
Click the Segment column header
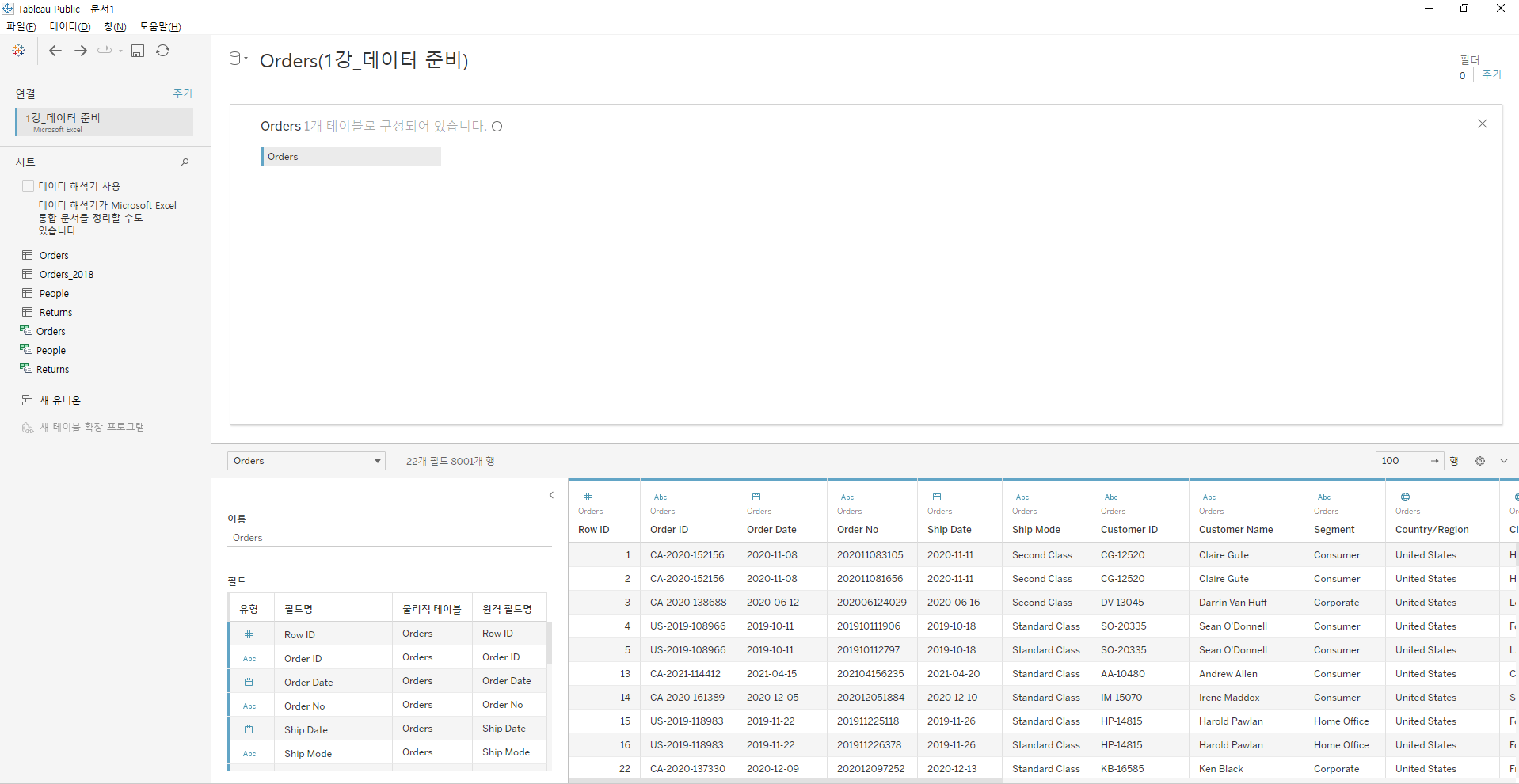pos(1334,530)
